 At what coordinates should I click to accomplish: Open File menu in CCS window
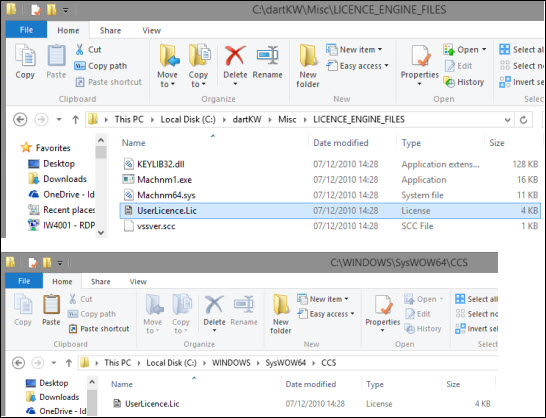pyautogui.click(x=24, y=281)
